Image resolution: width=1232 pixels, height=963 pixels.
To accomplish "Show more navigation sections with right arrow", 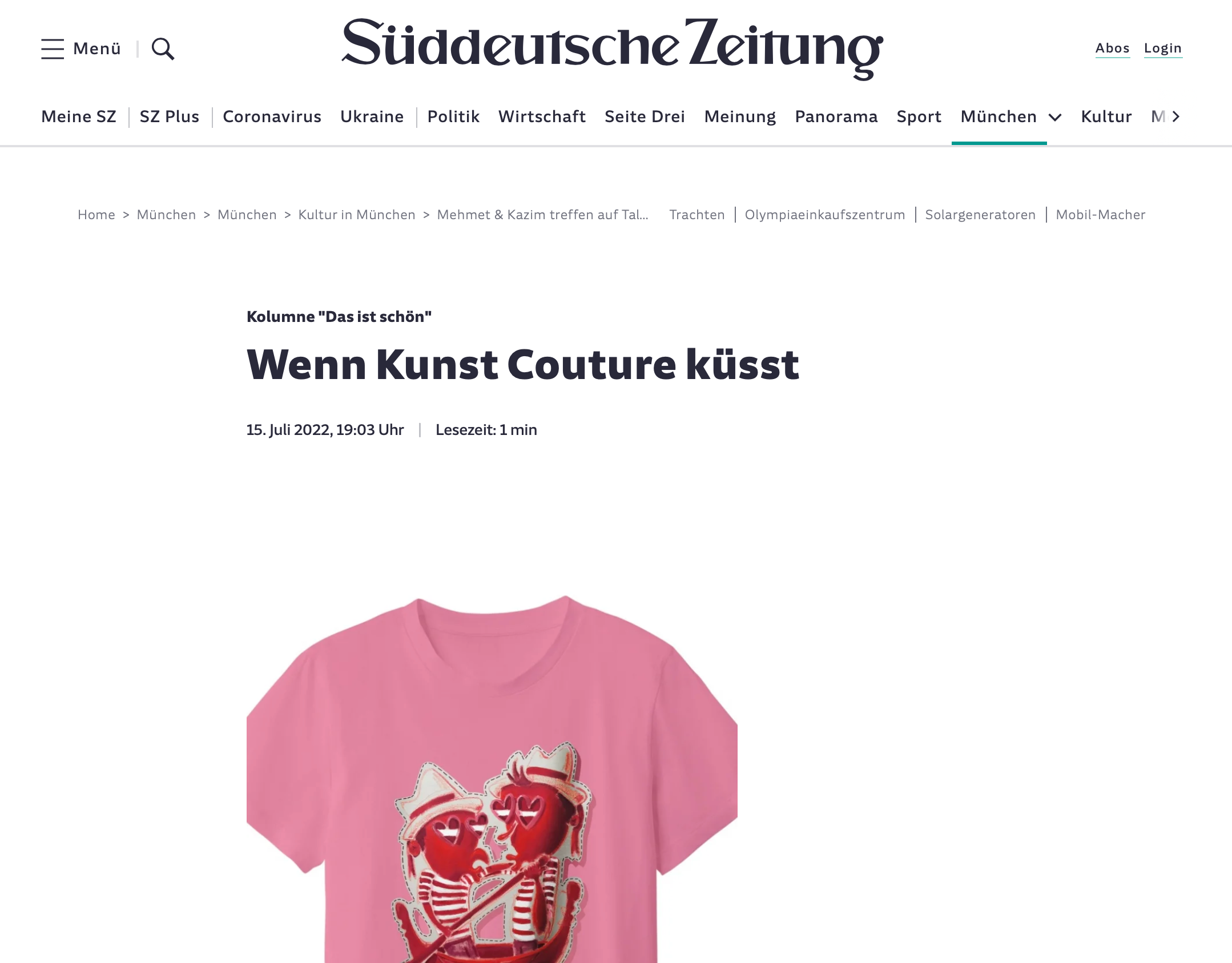I will [x=1175, y=116].
